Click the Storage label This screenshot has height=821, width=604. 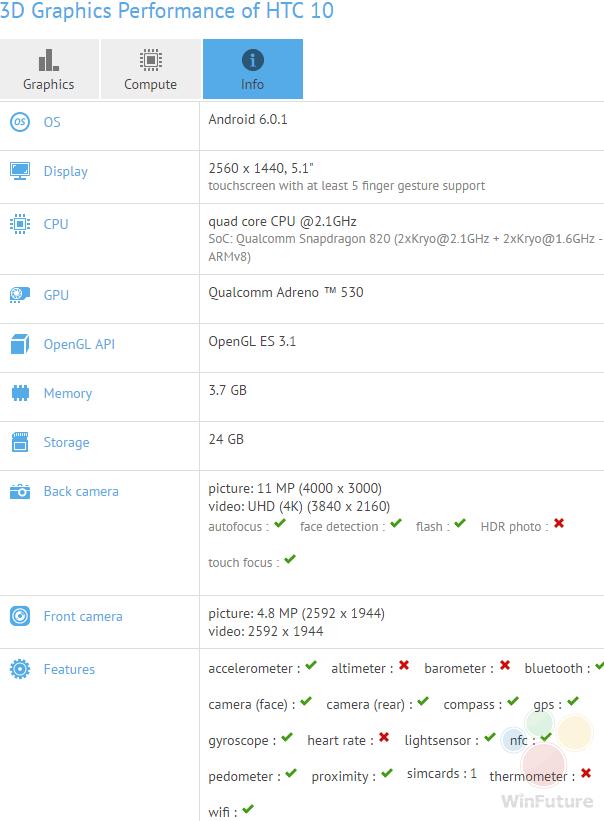(x=66, y=443)
